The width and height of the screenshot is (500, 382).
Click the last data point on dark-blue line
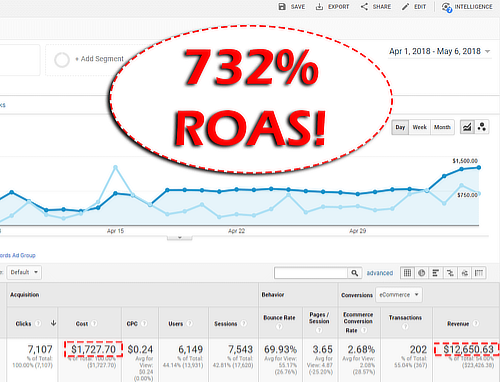[479, 168]
